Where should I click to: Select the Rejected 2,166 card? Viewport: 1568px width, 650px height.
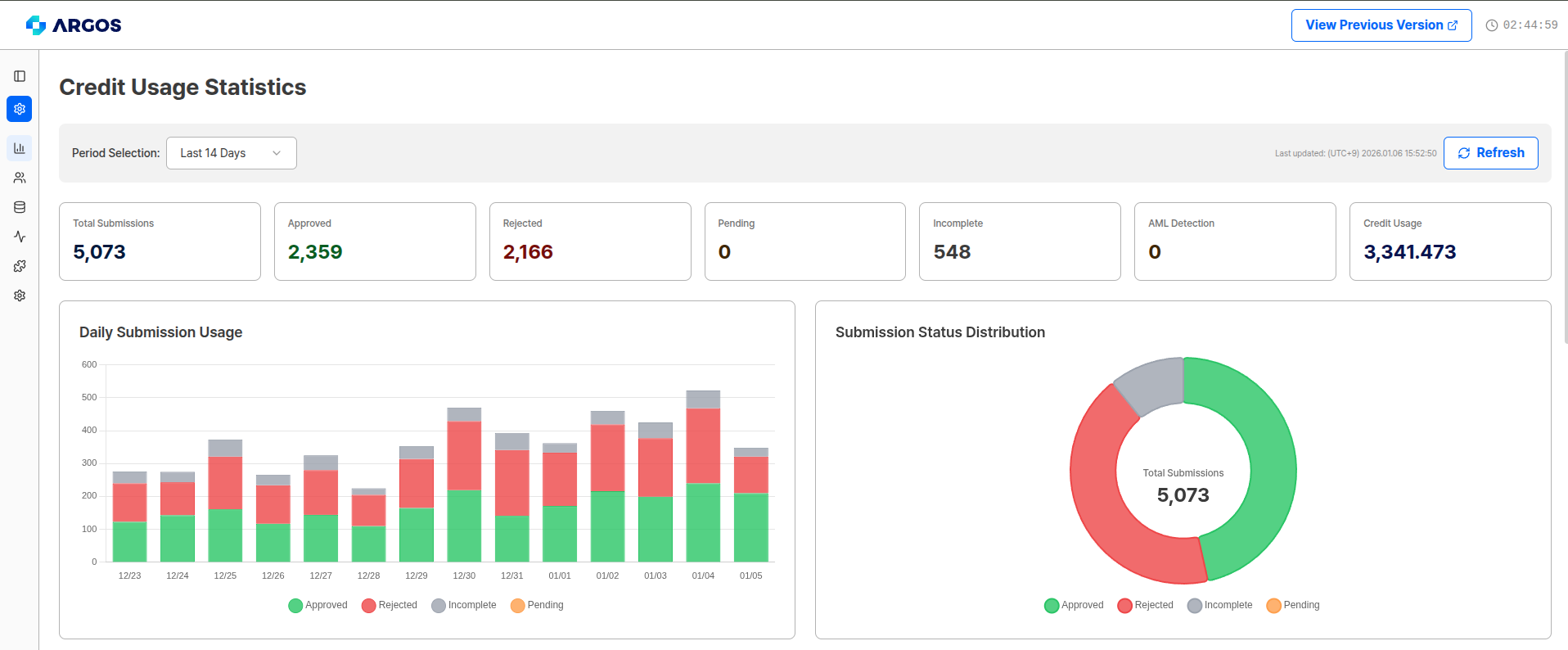(x=590, y=241)
